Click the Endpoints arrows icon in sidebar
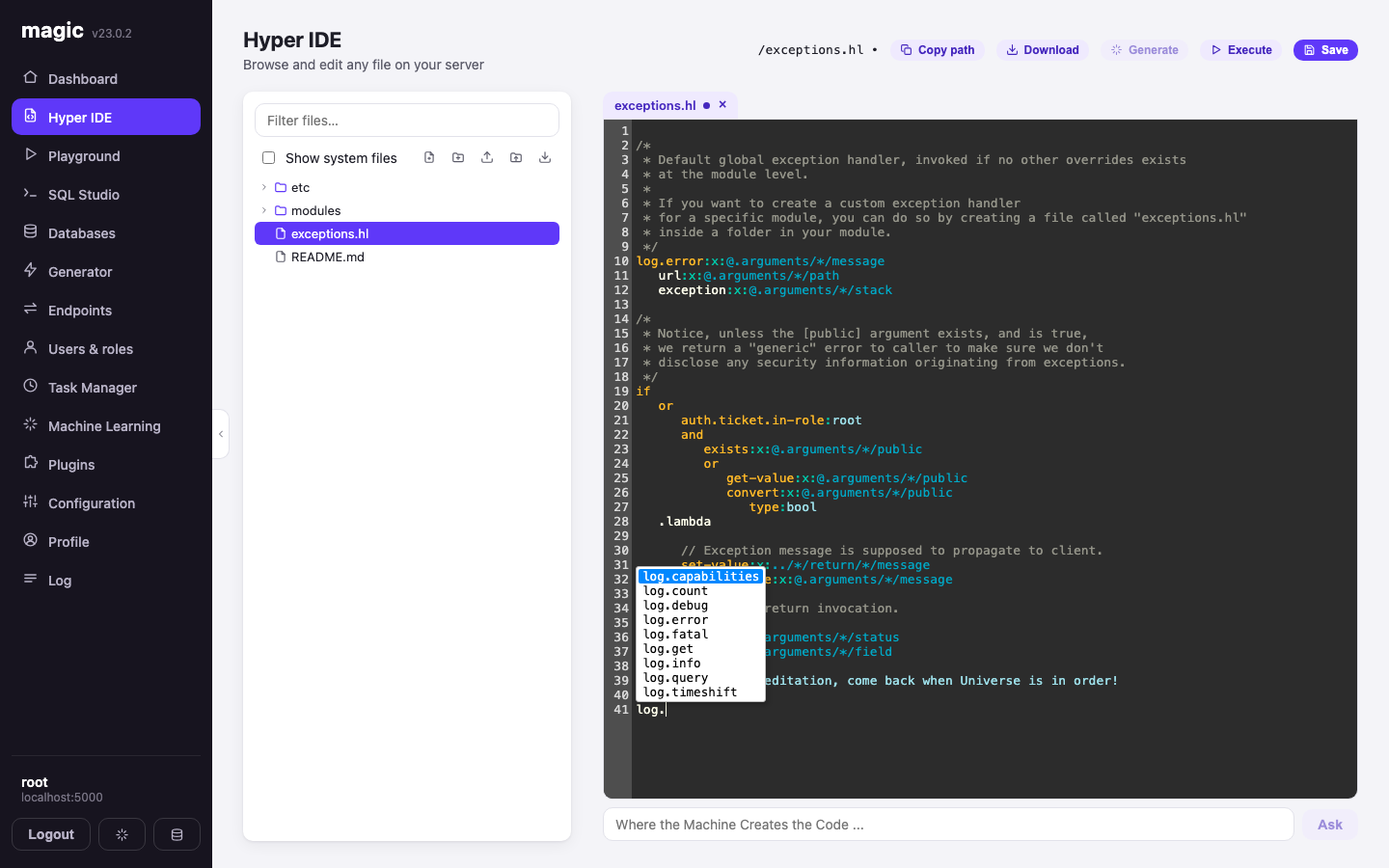 coord(30,309)
